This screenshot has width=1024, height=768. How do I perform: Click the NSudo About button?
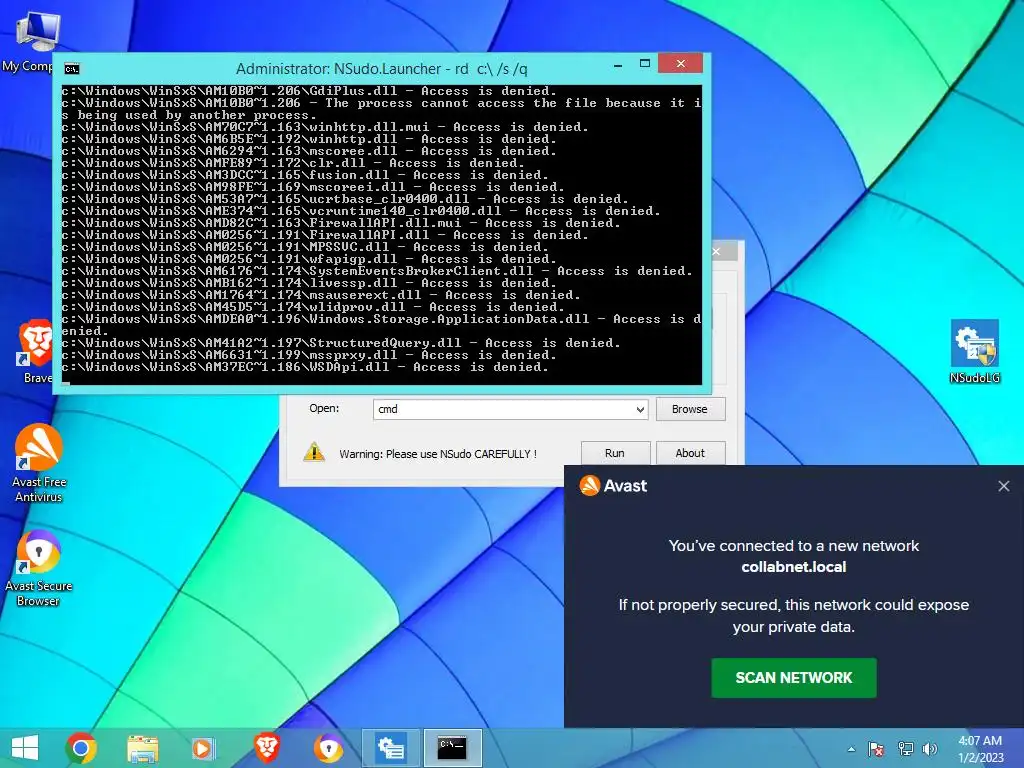point(690,453)
